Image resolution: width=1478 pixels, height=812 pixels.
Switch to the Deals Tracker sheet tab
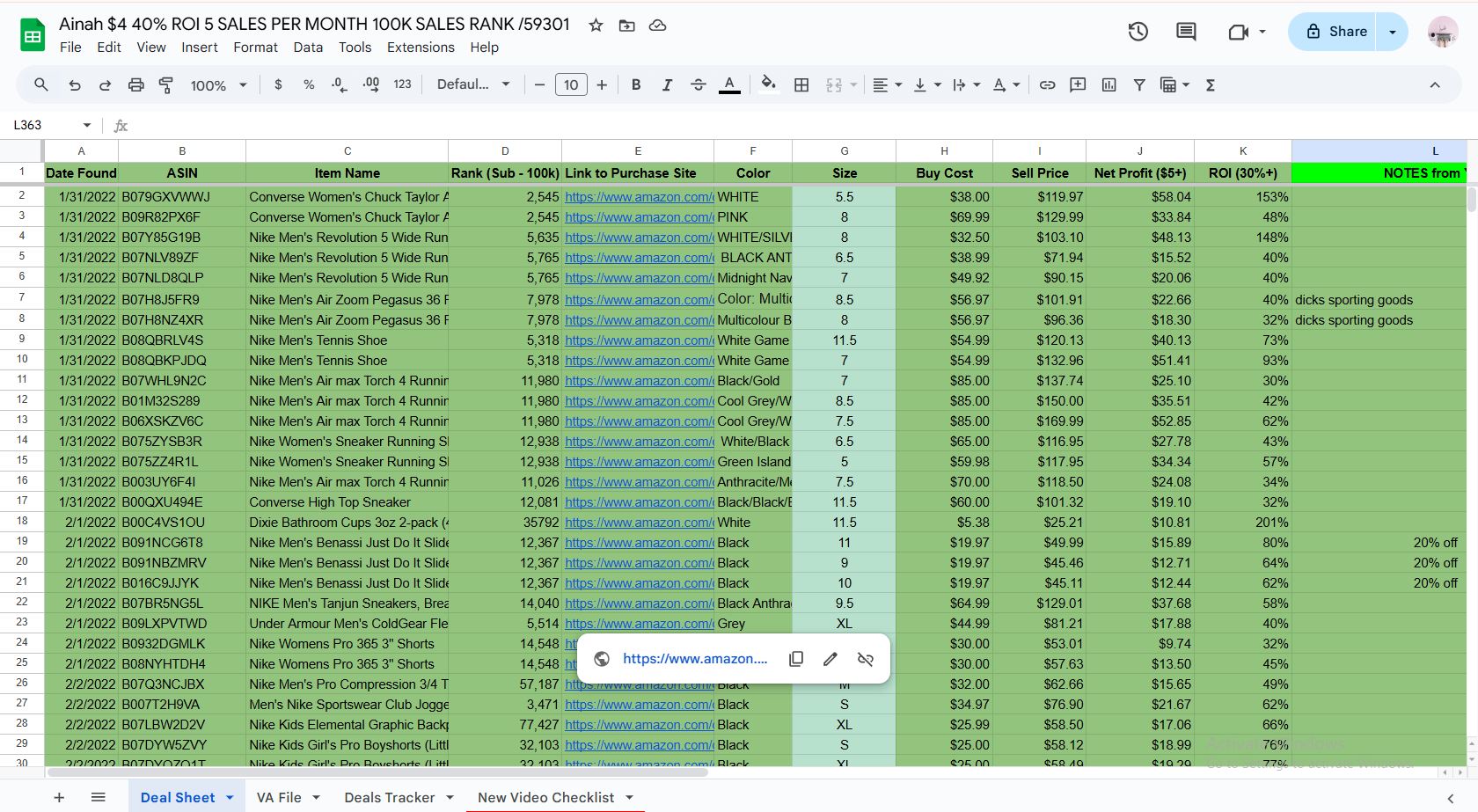(x=389, y=797)
